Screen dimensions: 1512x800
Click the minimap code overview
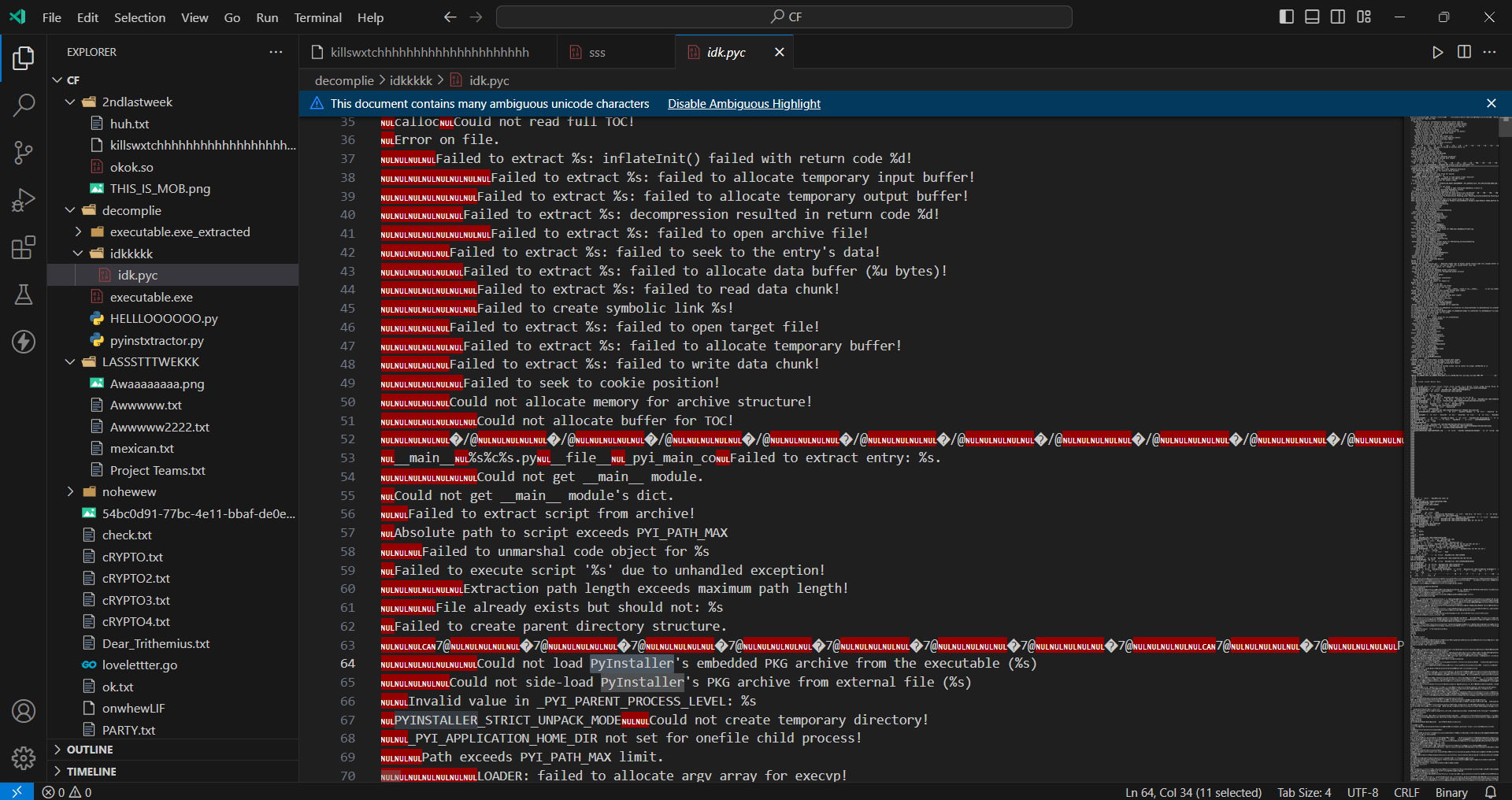1453,394
